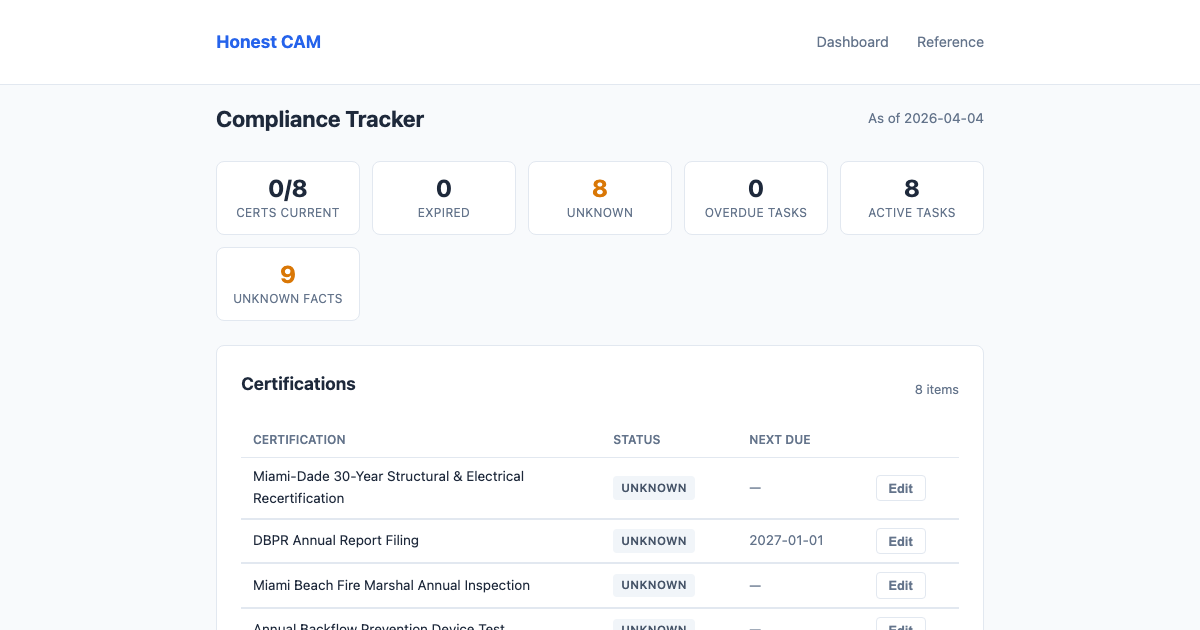Click UNKNOWN status for Fire Marshal inspection
The width and height of the screenshot is (1200, 630).
(654, 585)
